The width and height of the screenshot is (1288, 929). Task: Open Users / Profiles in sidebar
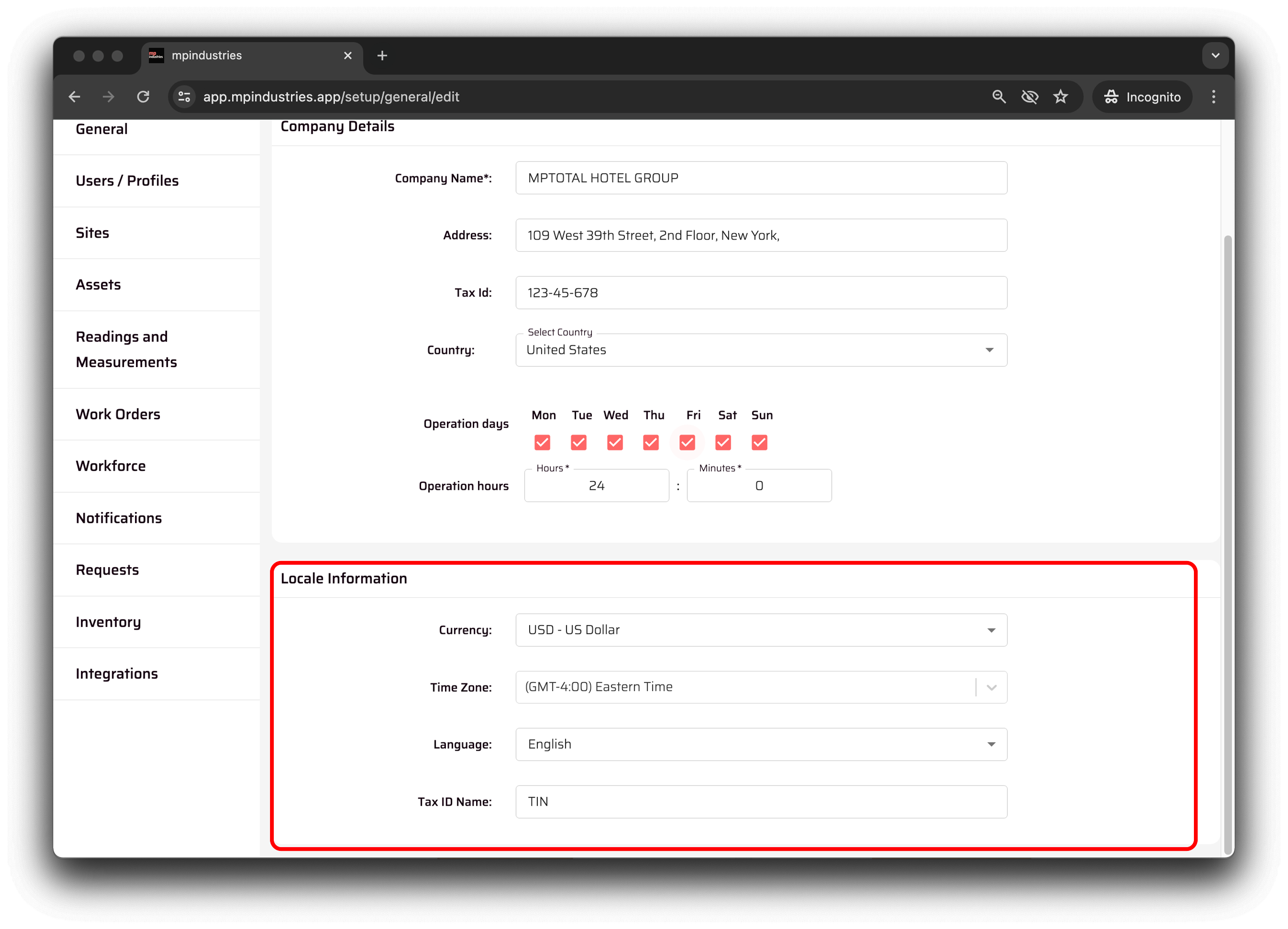127,181
